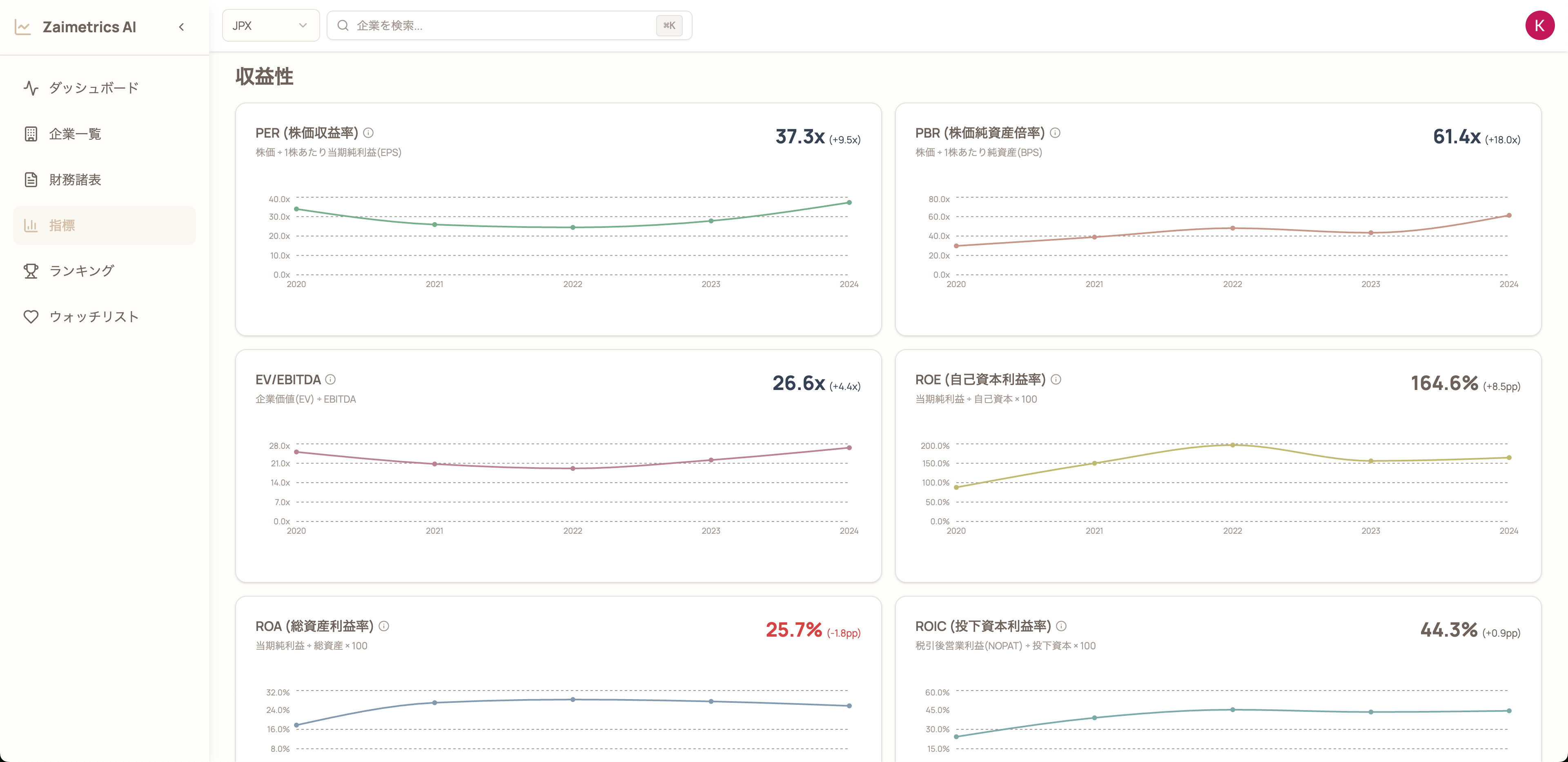Click the 2024 data point on PER chart
The image size is (1568, 762).
pos(849,203)
